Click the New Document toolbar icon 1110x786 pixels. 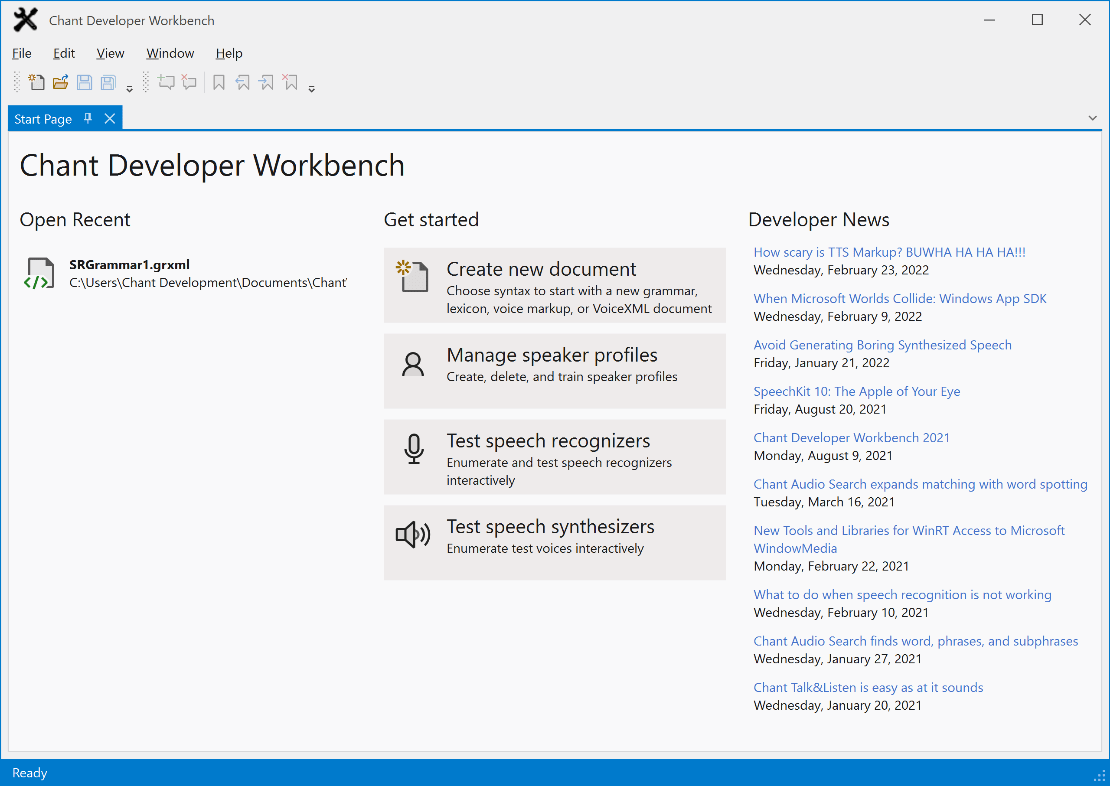pos(36,82)
